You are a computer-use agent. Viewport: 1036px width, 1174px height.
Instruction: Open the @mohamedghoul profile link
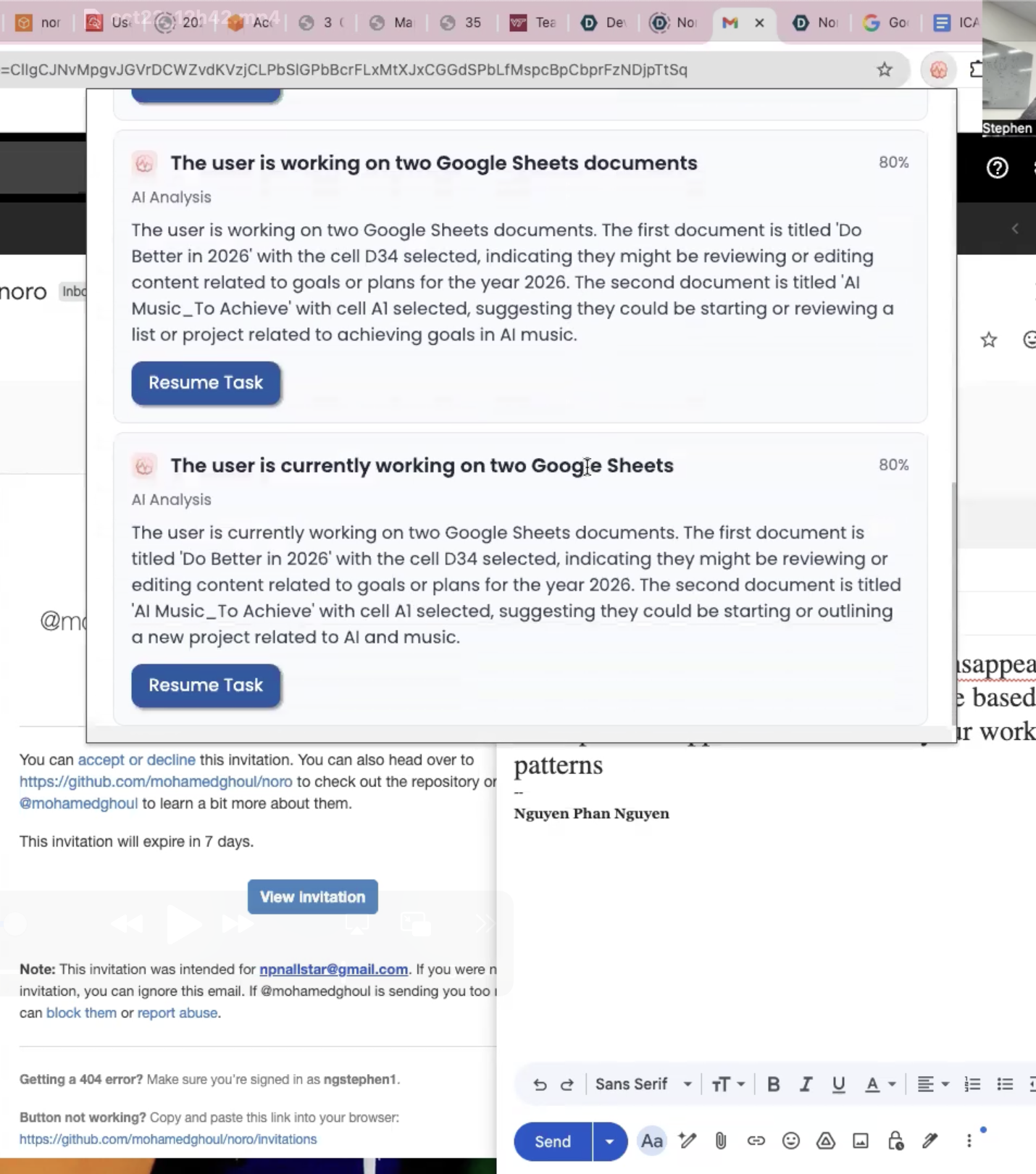click(78, 803)
